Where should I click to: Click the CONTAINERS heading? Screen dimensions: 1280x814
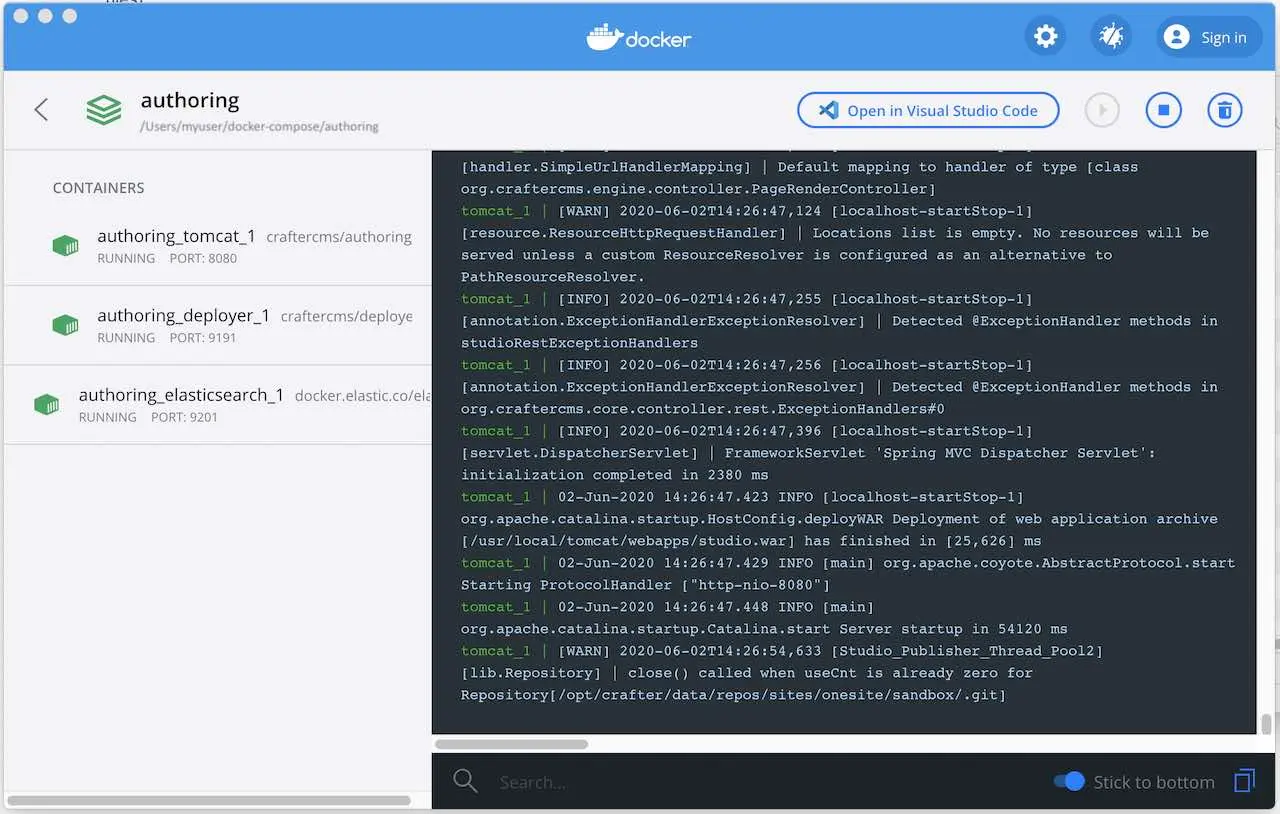click(98, 188)
